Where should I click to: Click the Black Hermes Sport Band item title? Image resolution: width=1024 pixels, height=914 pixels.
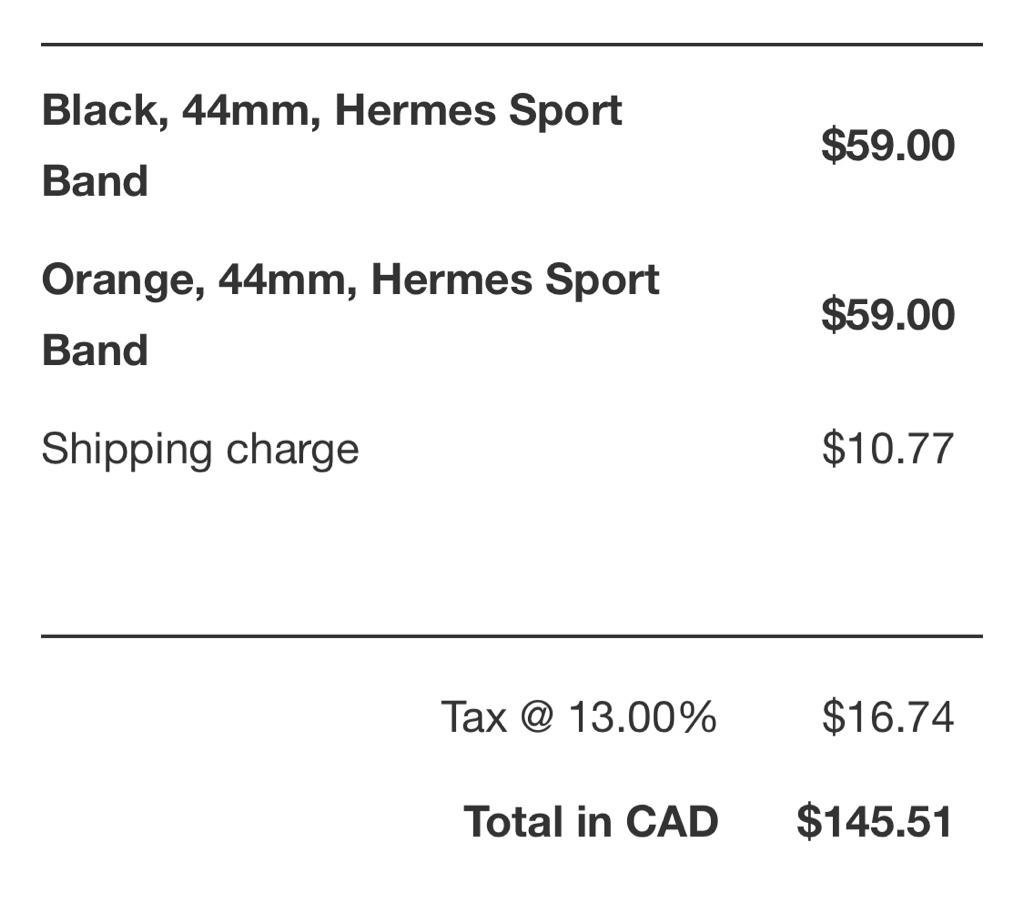[331, 111]
